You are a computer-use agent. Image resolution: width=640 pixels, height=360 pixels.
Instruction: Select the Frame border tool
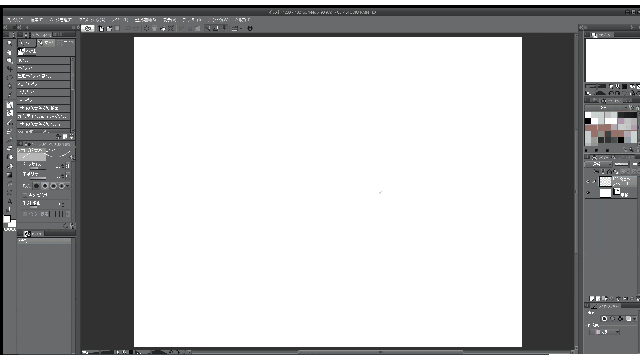(x=9, y=192)
